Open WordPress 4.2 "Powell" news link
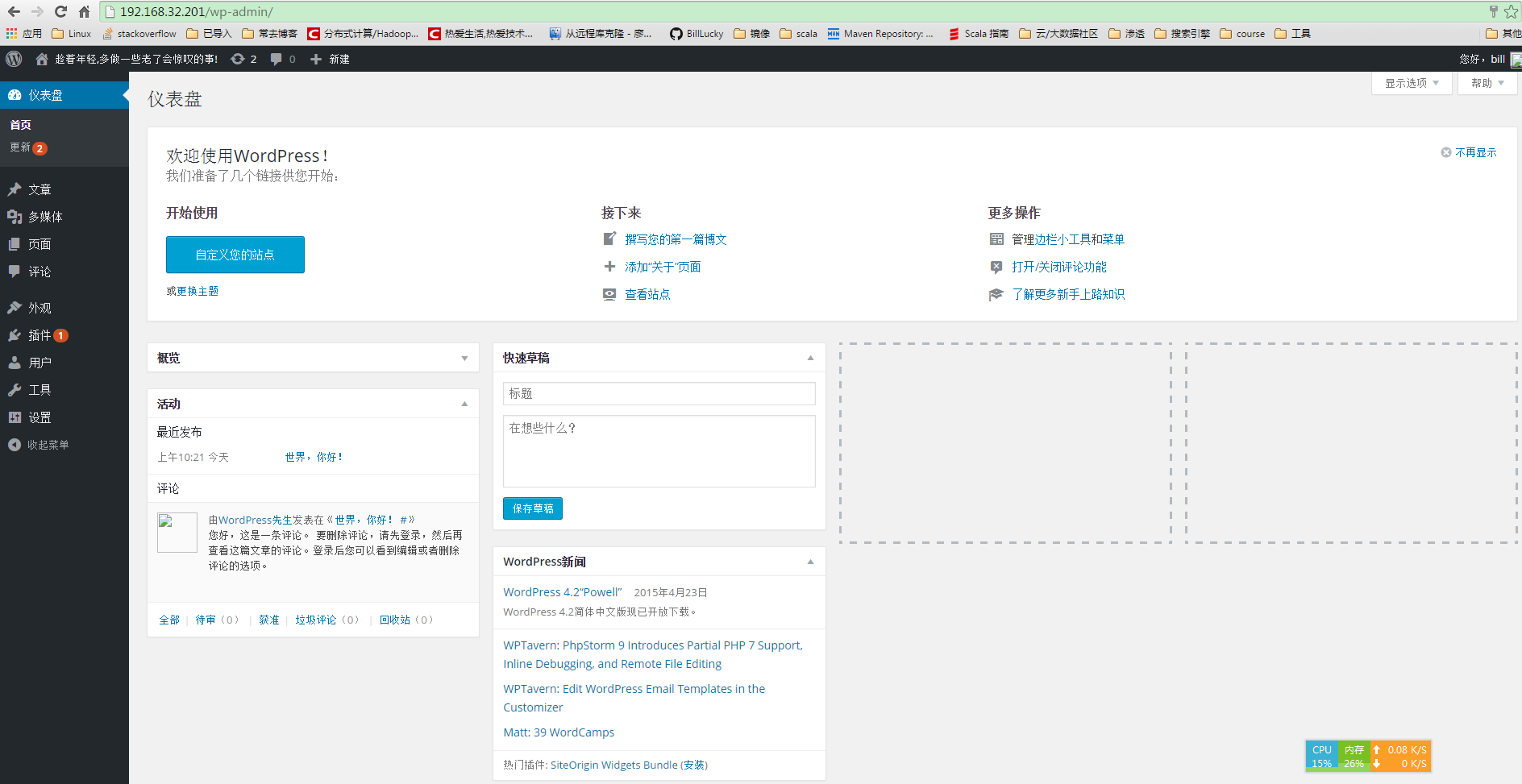This screenshot has width=1522, height=784. [563, 592]
